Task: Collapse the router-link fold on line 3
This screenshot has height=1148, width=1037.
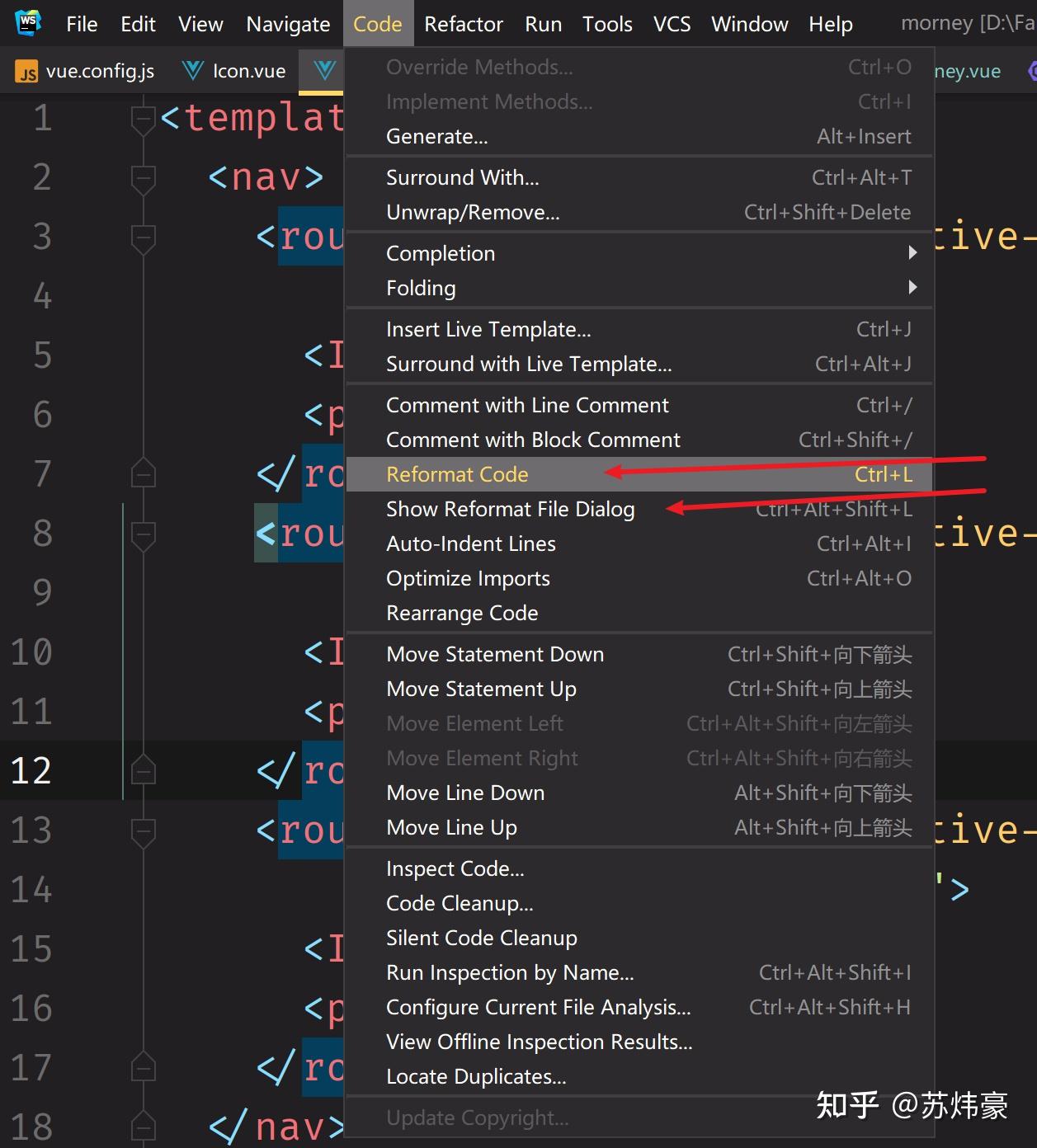Action: point(144,238)
